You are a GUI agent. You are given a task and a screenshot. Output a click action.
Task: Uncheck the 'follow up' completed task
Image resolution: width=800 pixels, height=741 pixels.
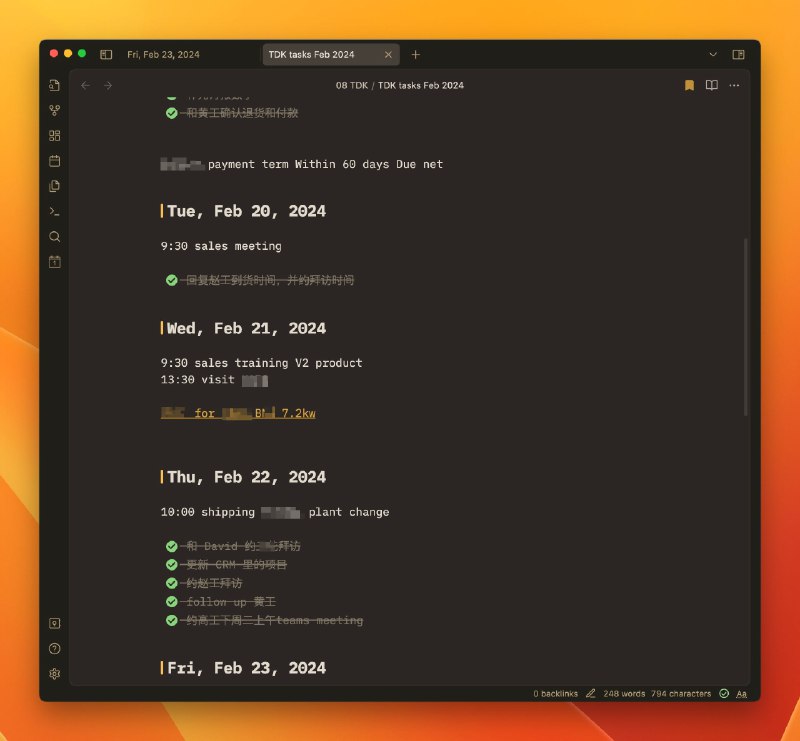click(172, 602)
